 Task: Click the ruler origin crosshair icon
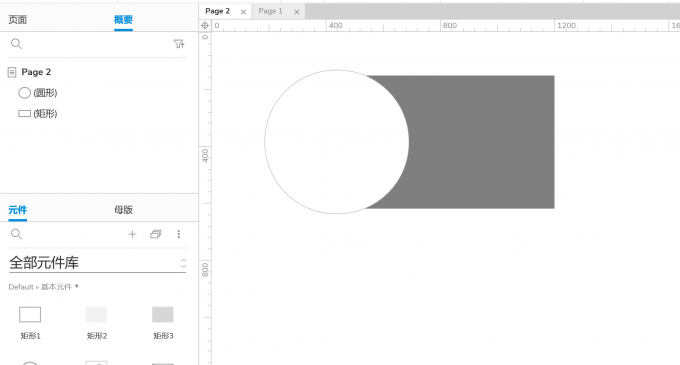(x=205, y=25)
